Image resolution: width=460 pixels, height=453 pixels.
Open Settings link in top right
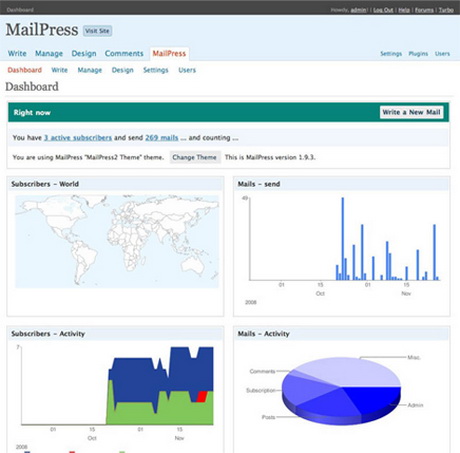click(391, 54)
